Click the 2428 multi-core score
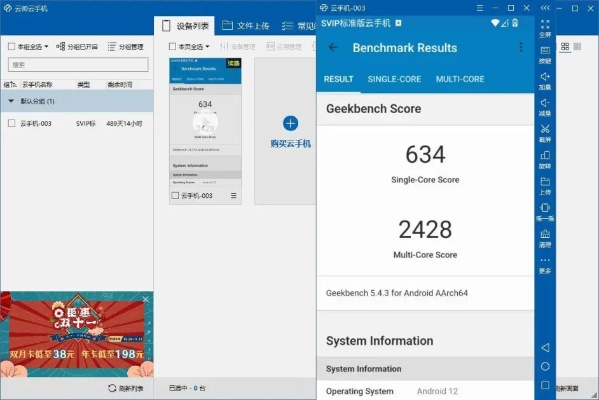The width and height of the screenshot is (599, 400). point(425,229)
